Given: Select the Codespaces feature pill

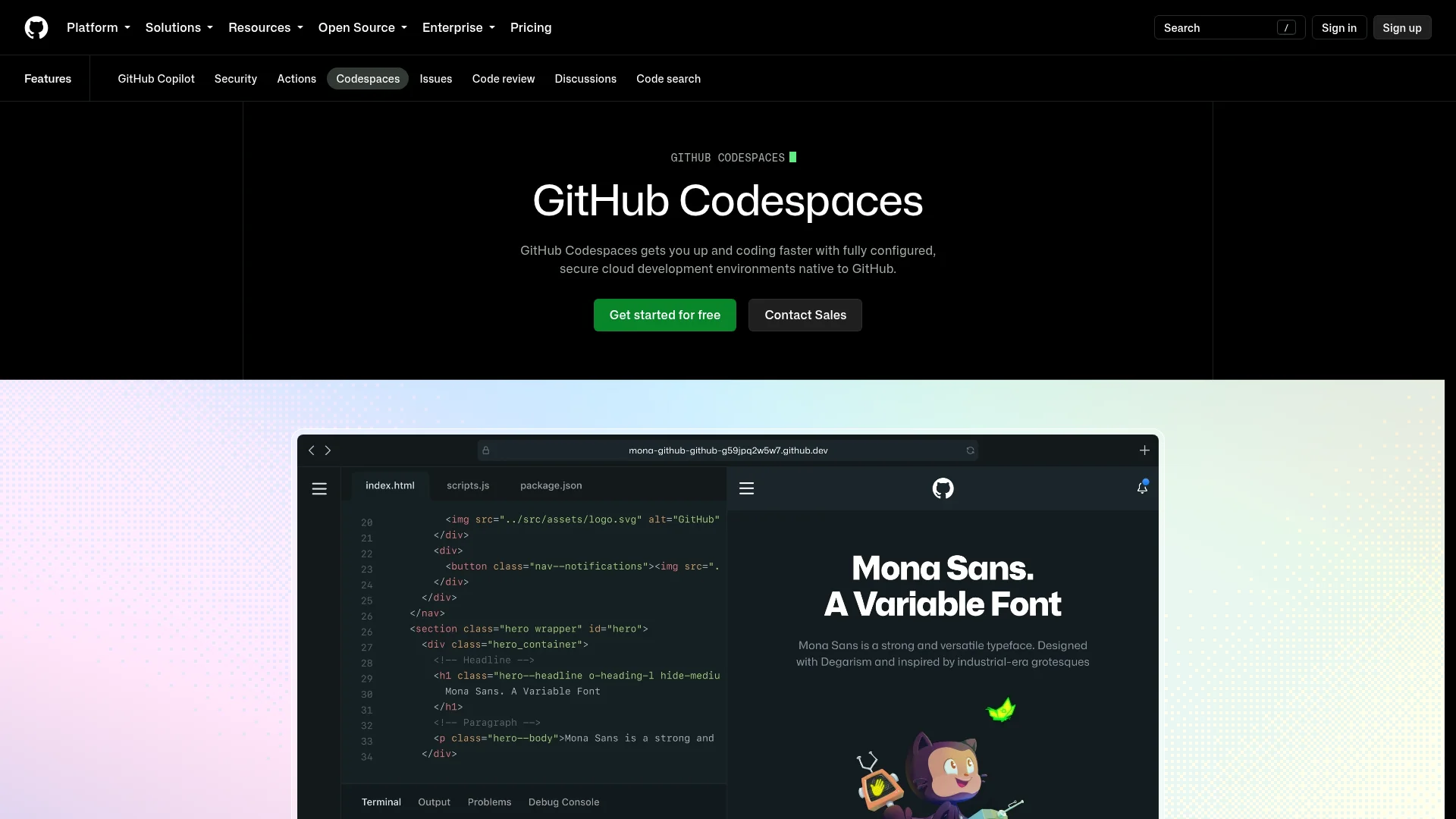Looking at the screenshot, I should click(x=368, y=79).
